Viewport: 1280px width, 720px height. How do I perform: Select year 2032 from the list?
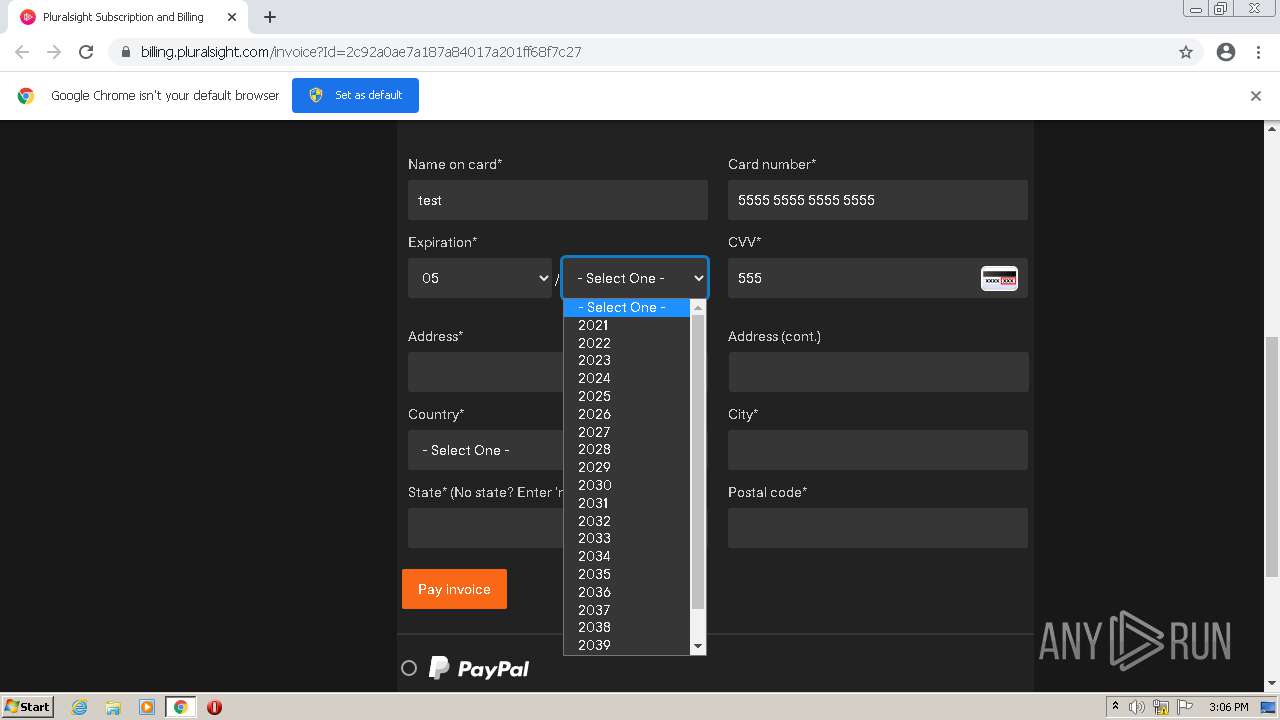click(627, 521)
